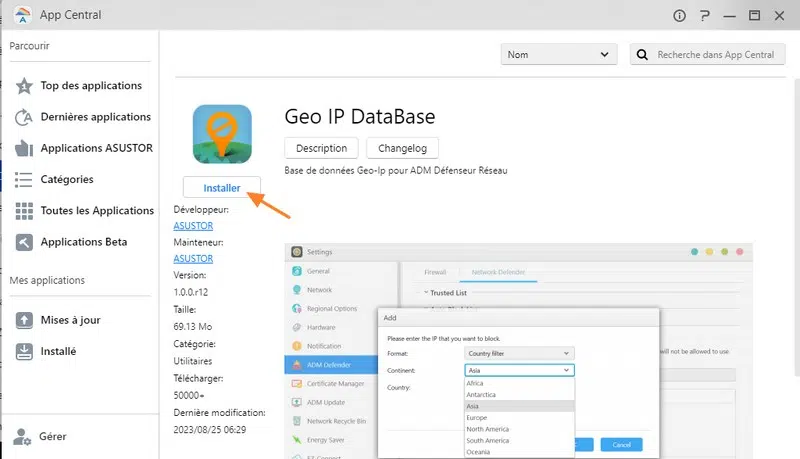
Task: Open the ASUSTOR maintainer link
Action: (193, 259)
